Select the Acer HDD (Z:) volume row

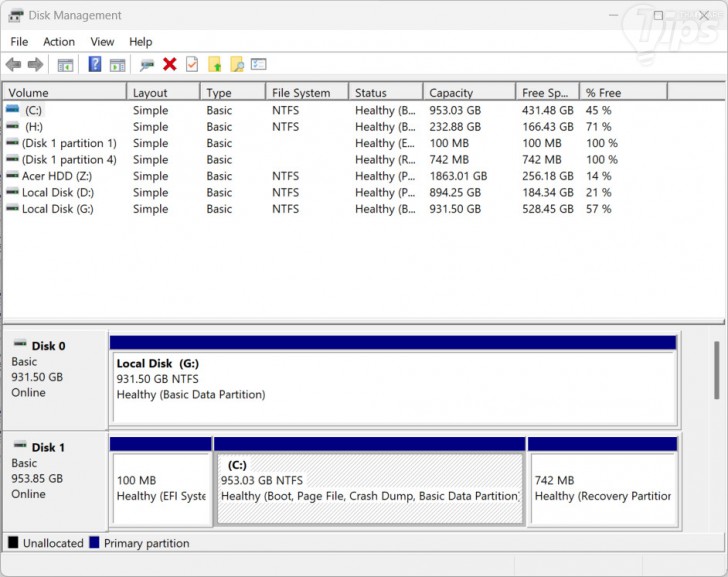click(x=57, y=176)
